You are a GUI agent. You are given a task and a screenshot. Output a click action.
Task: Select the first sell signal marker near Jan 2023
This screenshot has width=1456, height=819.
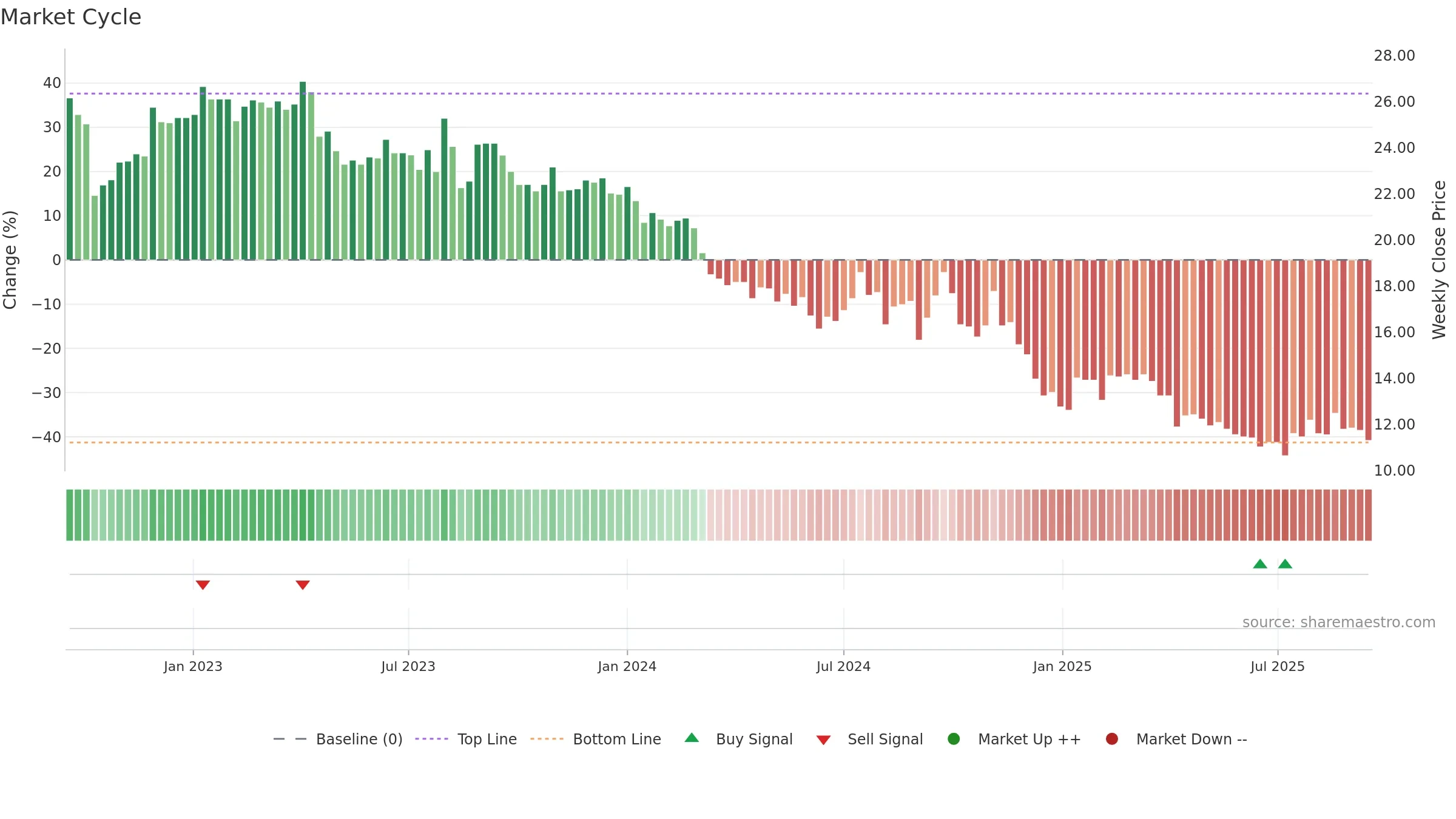[x=203, y=585]
